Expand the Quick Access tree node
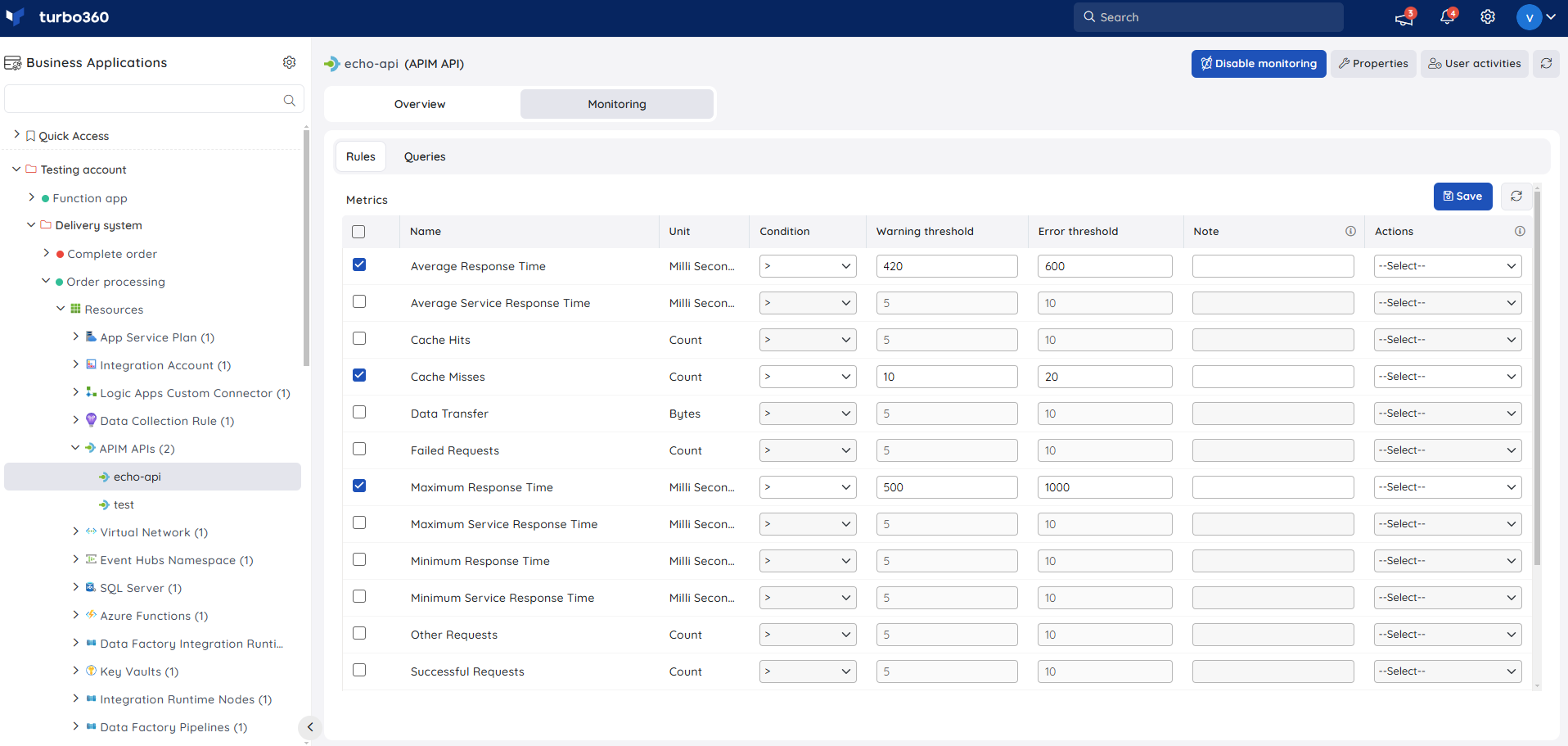Viewport: 1568px width, 746px height. [x=16, y=134]
